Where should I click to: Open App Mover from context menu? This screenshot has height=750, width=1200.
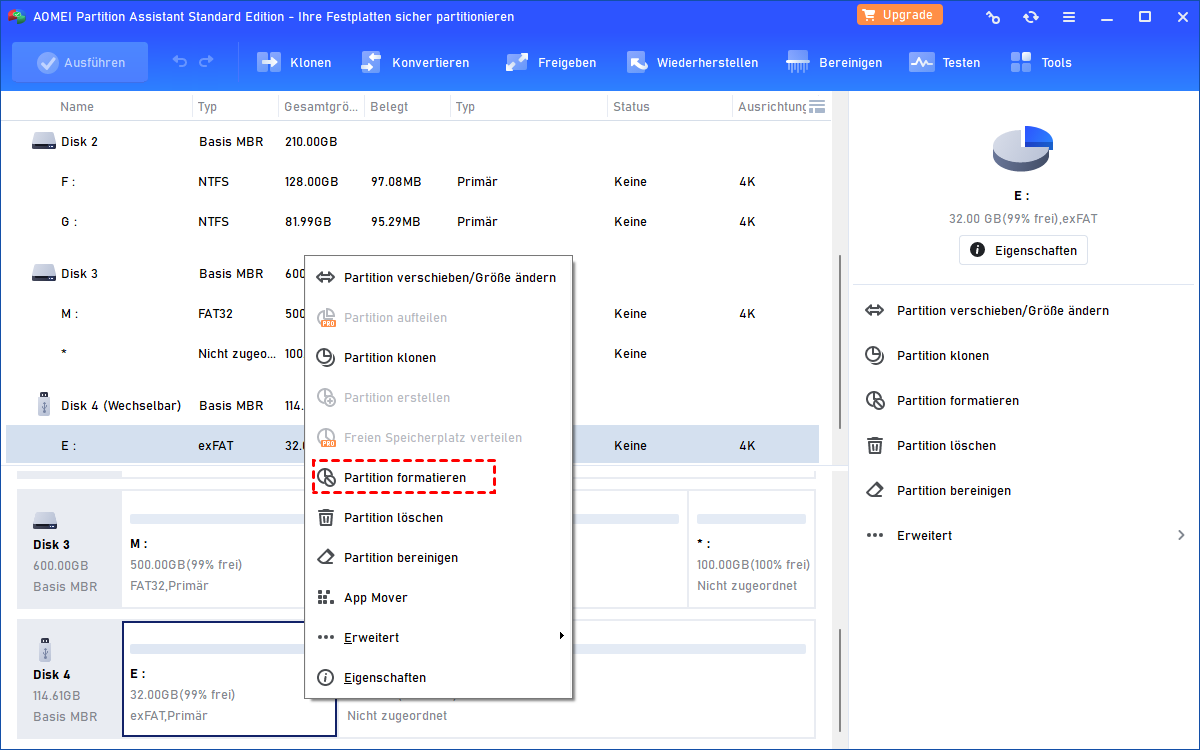[x=438, y=597]
